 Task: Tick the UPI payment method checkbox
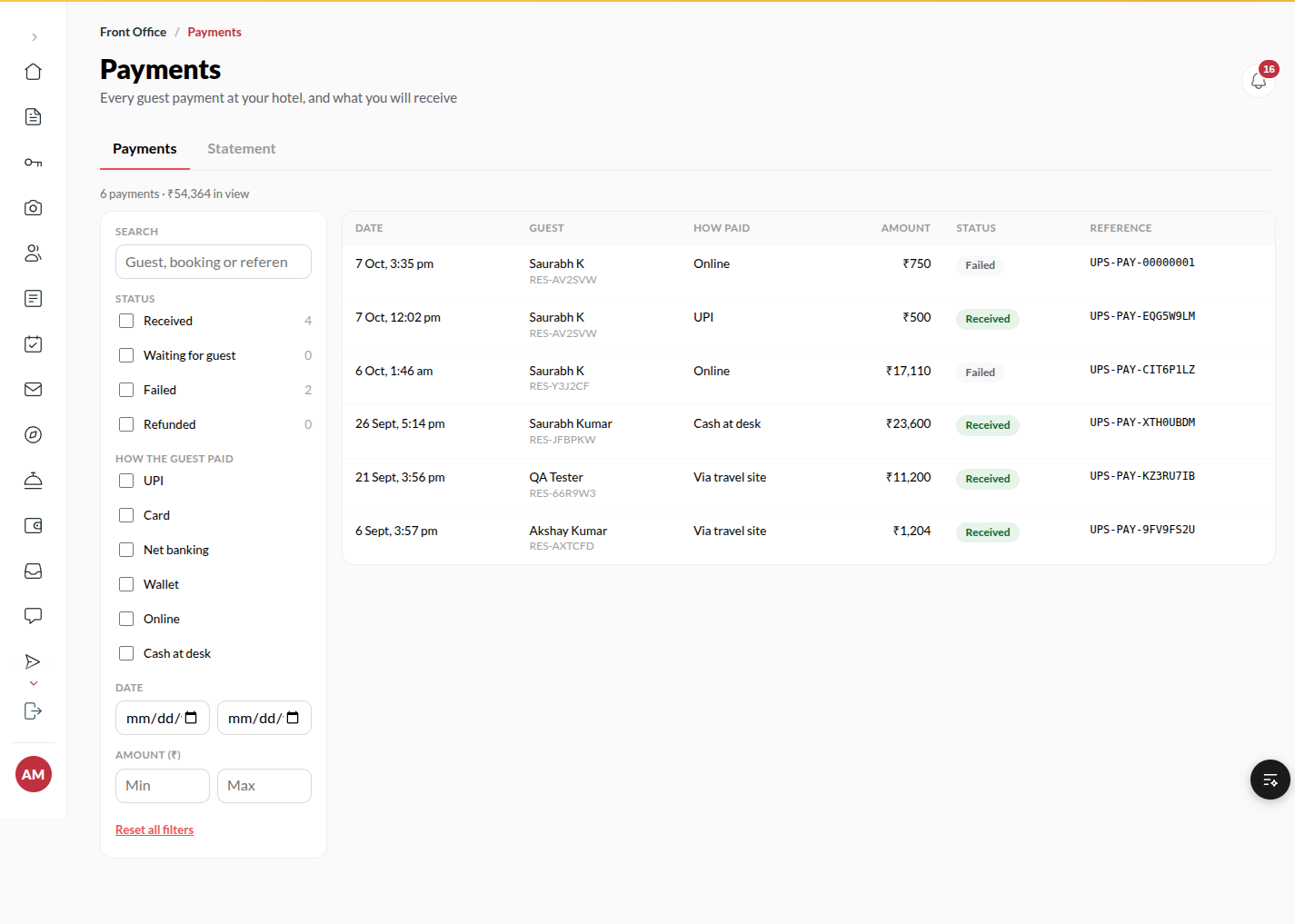coord(126,481)
